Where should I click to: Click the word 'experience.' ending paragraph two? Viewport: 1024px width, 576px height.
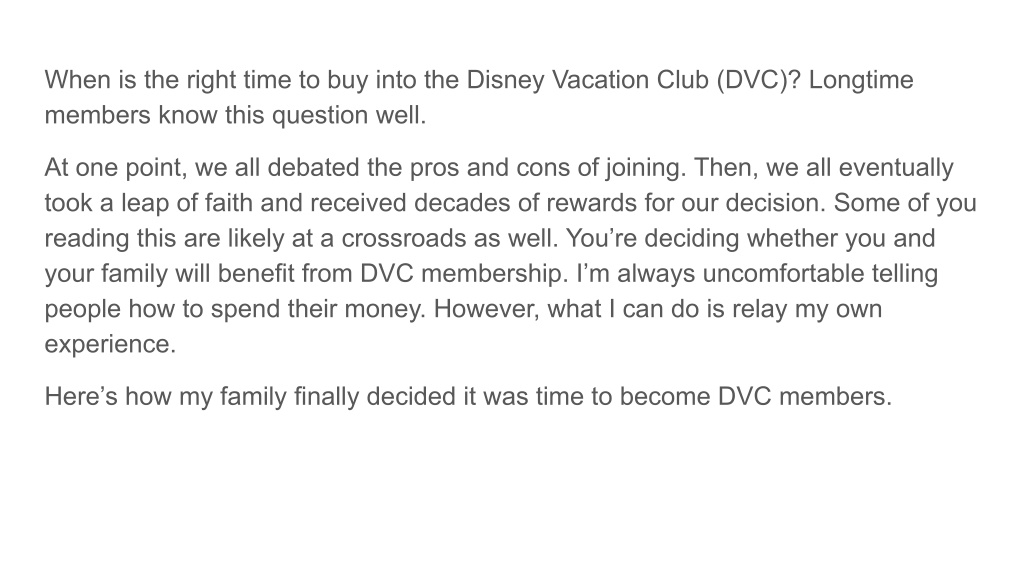pos(110,344)
